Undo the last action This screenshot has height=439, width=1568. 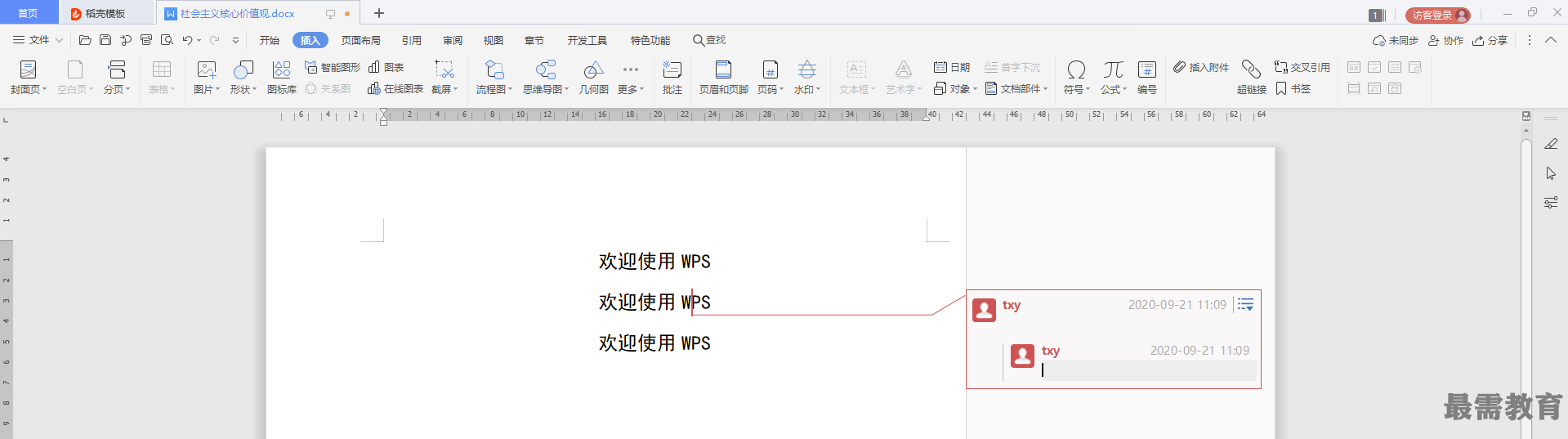click(x=187, y=40)
